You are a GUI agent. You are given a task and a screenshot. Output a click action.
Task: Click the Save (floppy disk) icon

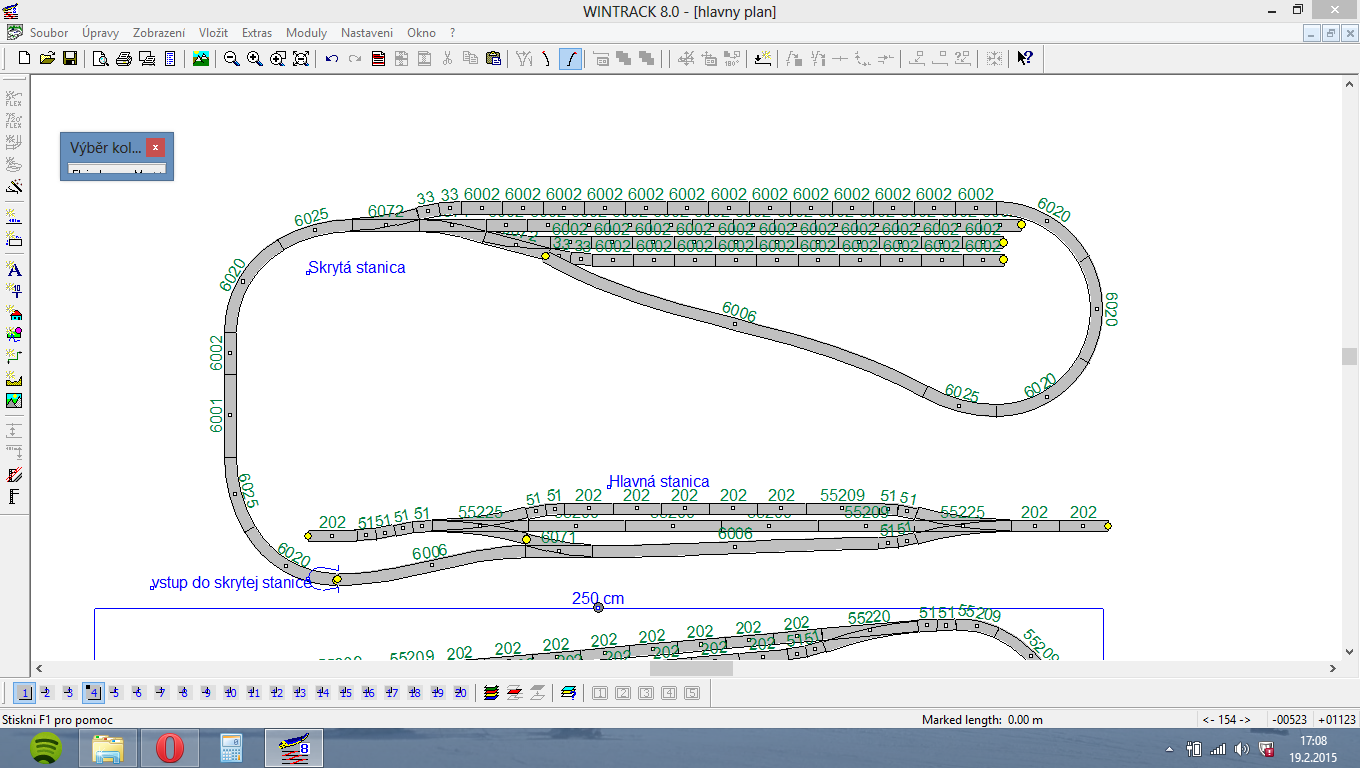70,59
